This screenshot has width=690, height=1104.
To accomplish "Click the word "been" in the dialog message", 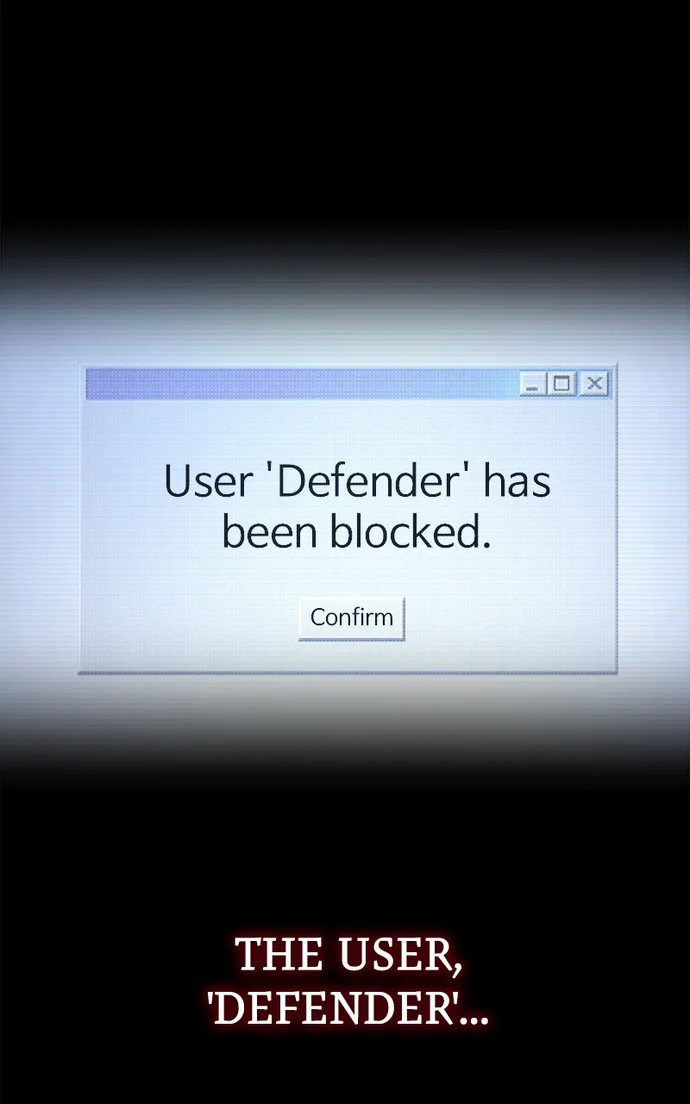I will (x=270, y=533).
